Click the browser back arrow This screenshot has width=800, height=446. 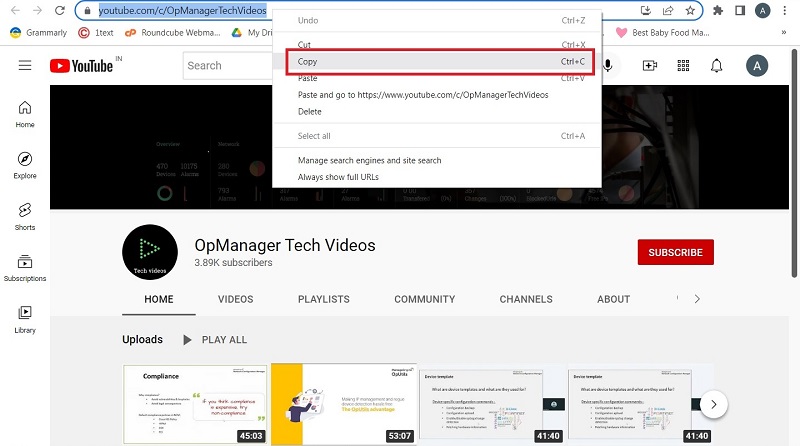(x=15, y=10)
